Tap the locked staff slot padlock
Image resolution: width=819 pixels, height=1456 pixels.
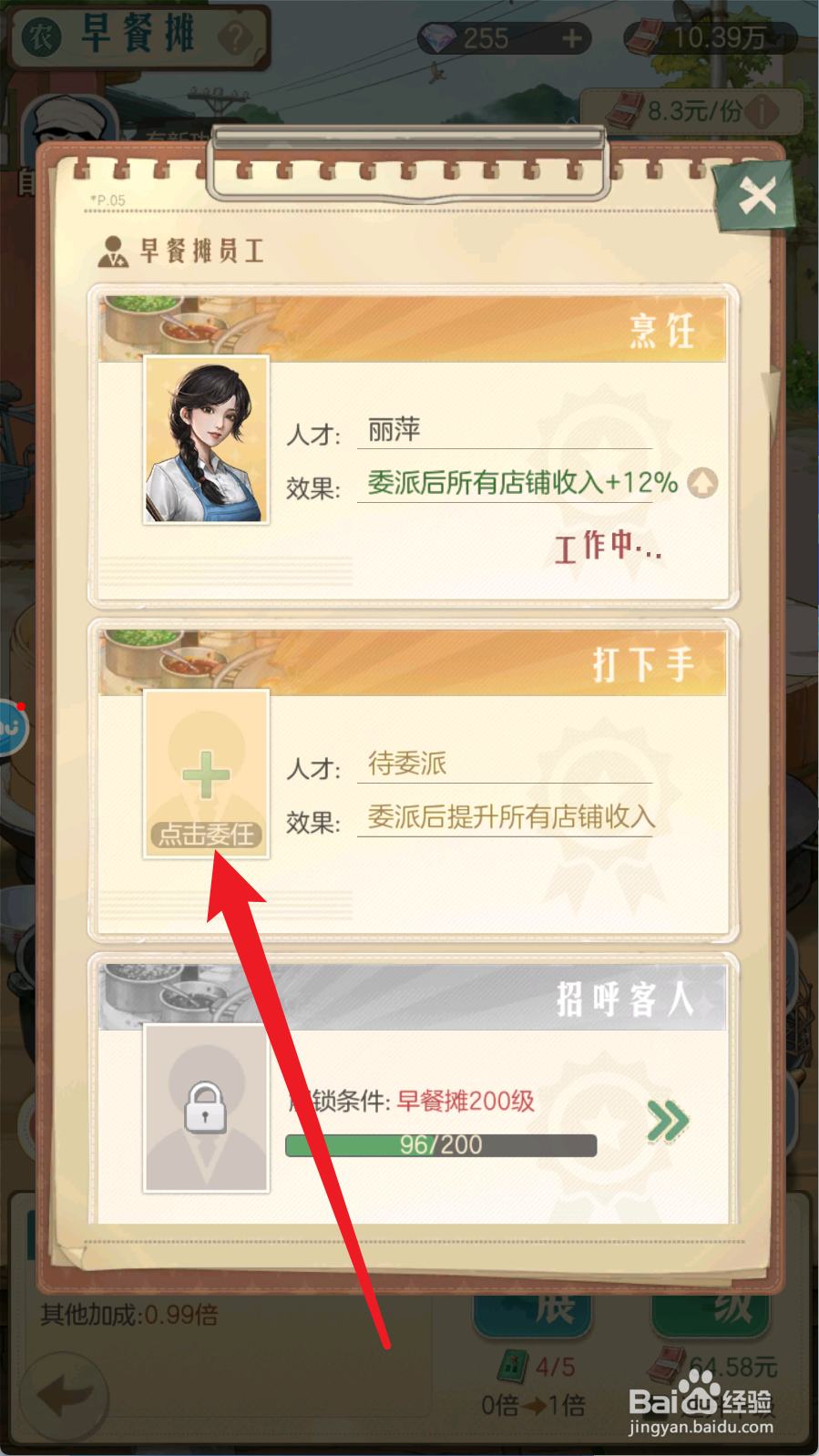coord(205,1107)
